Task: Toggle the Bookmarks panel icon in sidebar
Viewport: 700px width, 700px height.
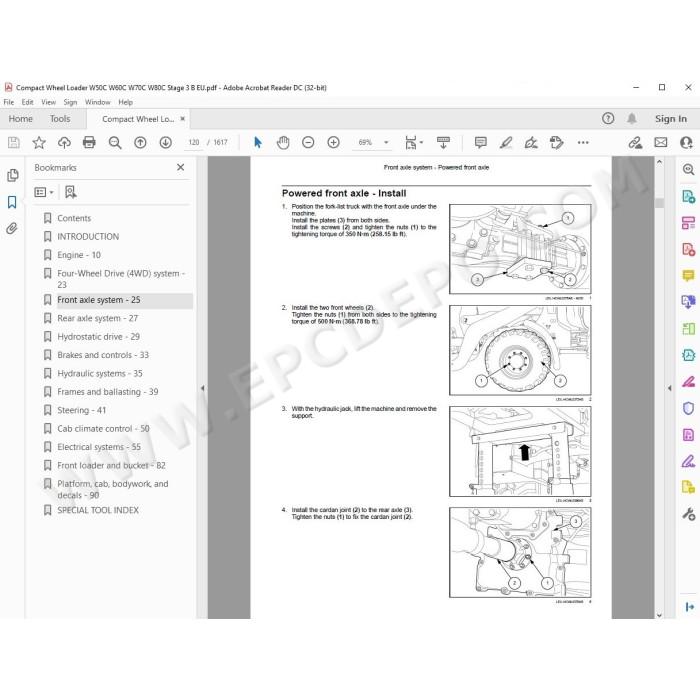Action: [12, 202]
